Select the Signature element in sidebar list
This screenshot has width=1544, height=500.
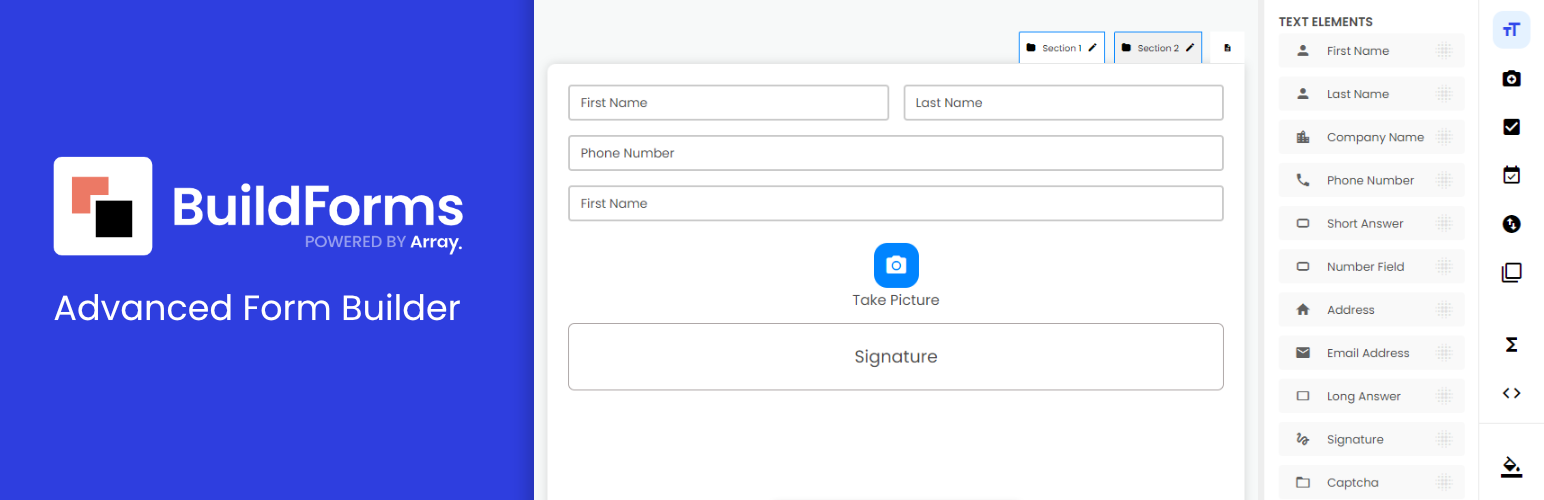coord(1371,439)
